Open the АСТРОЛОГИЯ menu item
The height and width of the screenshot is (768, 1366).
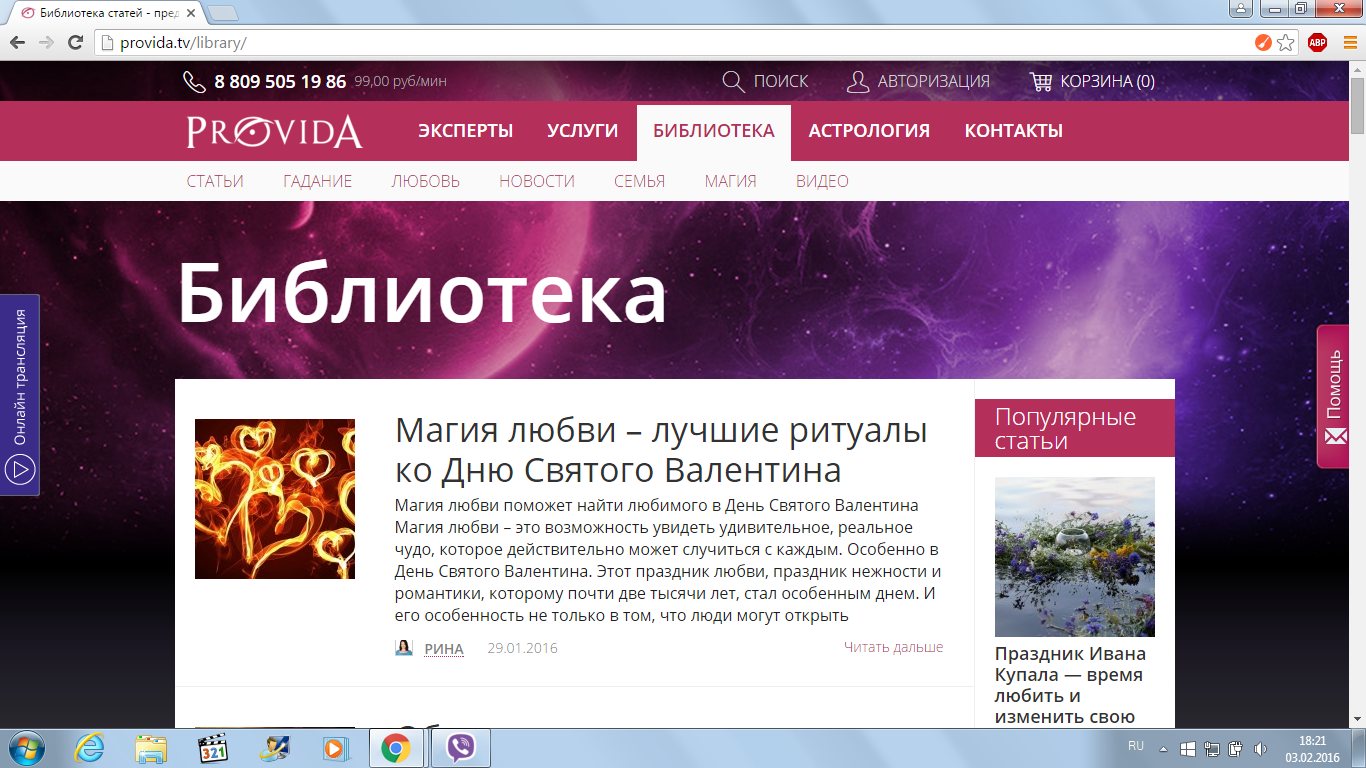click(x=869, y=131)
